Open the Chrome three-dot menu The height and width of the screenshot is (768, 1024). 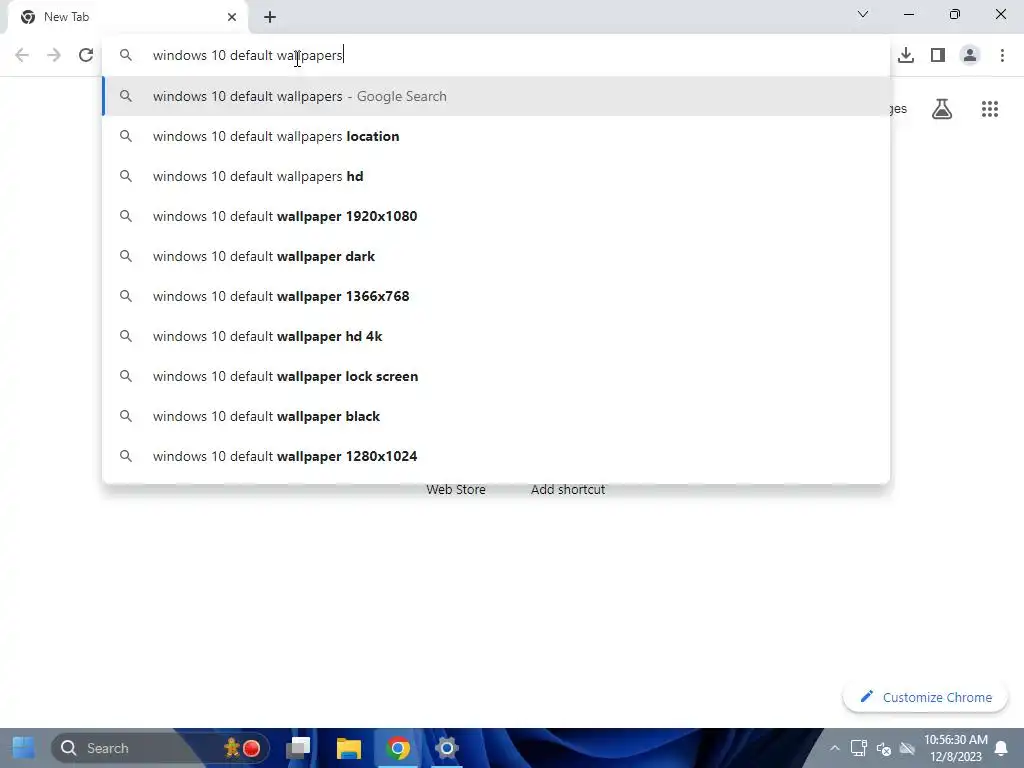pos(1002,55)
